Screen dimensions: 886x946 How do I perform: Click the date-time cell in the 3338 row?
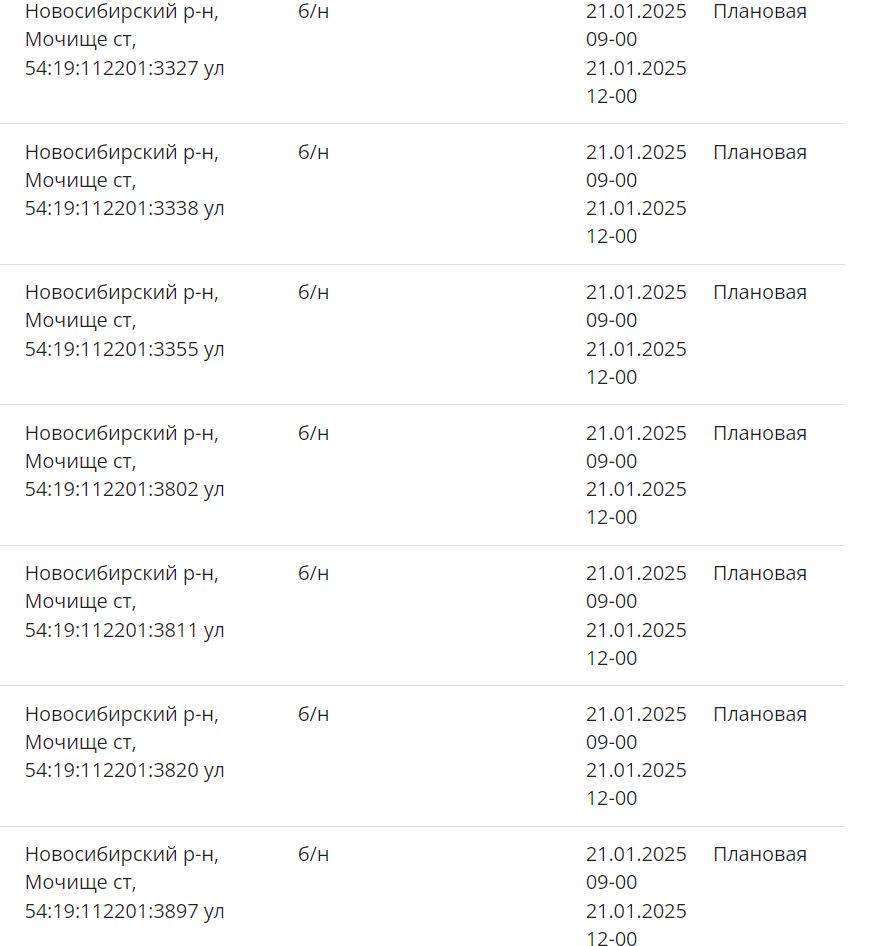tap(636, 194)
